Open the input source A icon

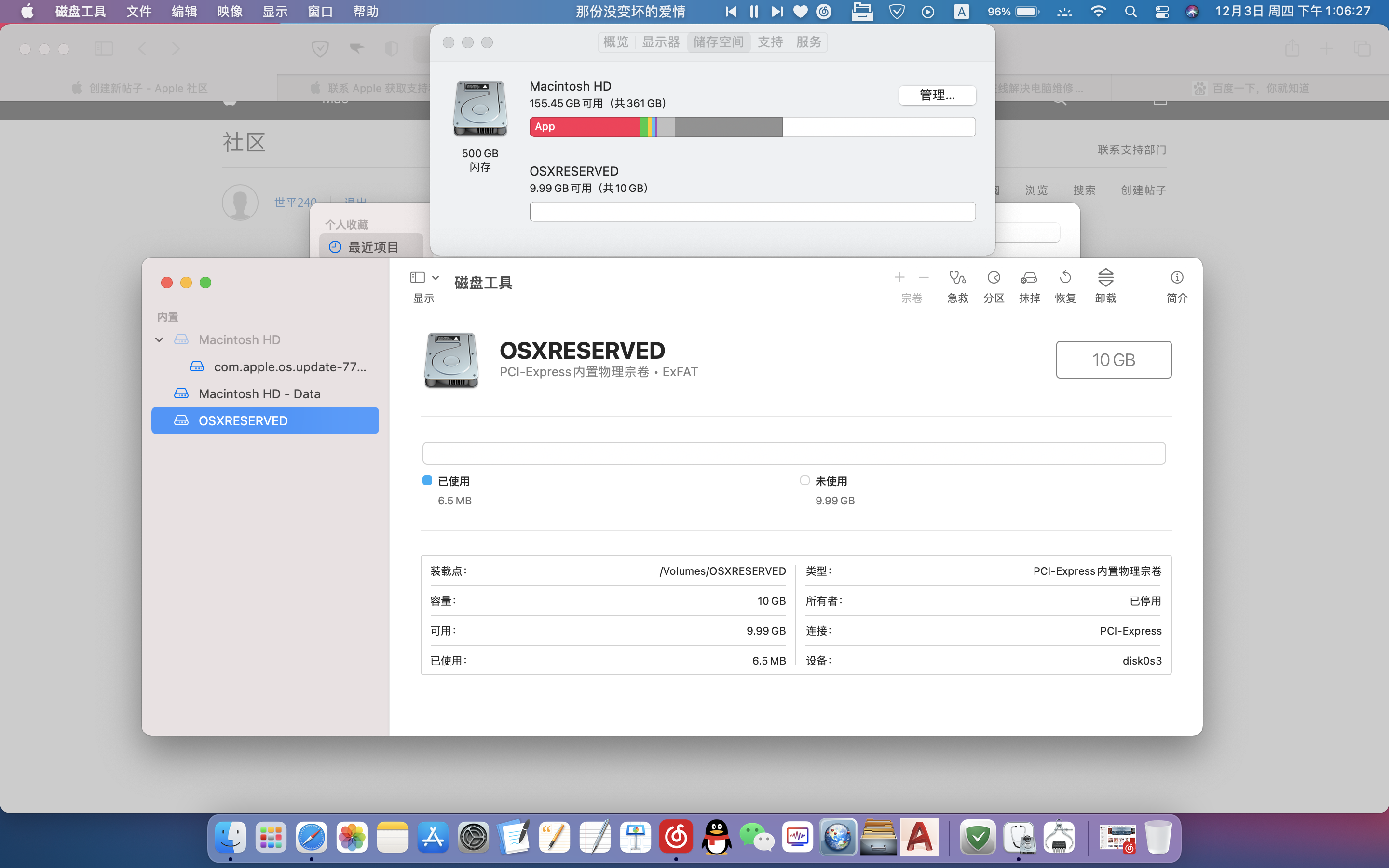point(961,12)
